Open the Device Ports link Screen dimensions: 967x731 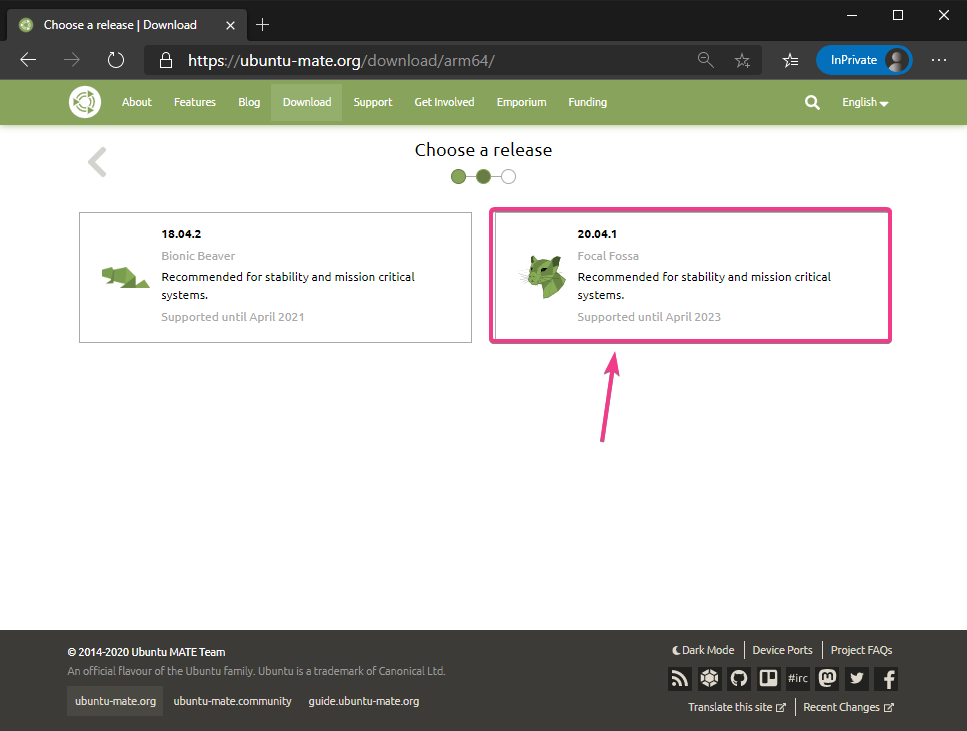tap(782, 650)
